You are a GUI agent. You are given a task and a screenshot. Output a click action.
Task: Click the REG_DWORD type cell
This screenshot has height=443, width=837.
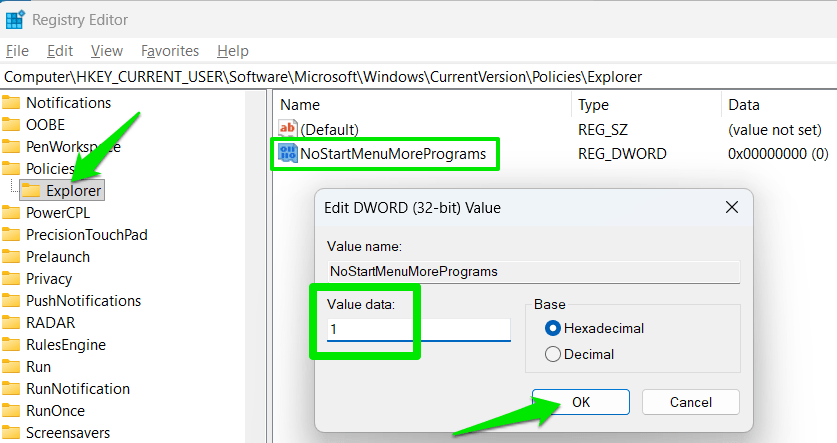(622, 154)
